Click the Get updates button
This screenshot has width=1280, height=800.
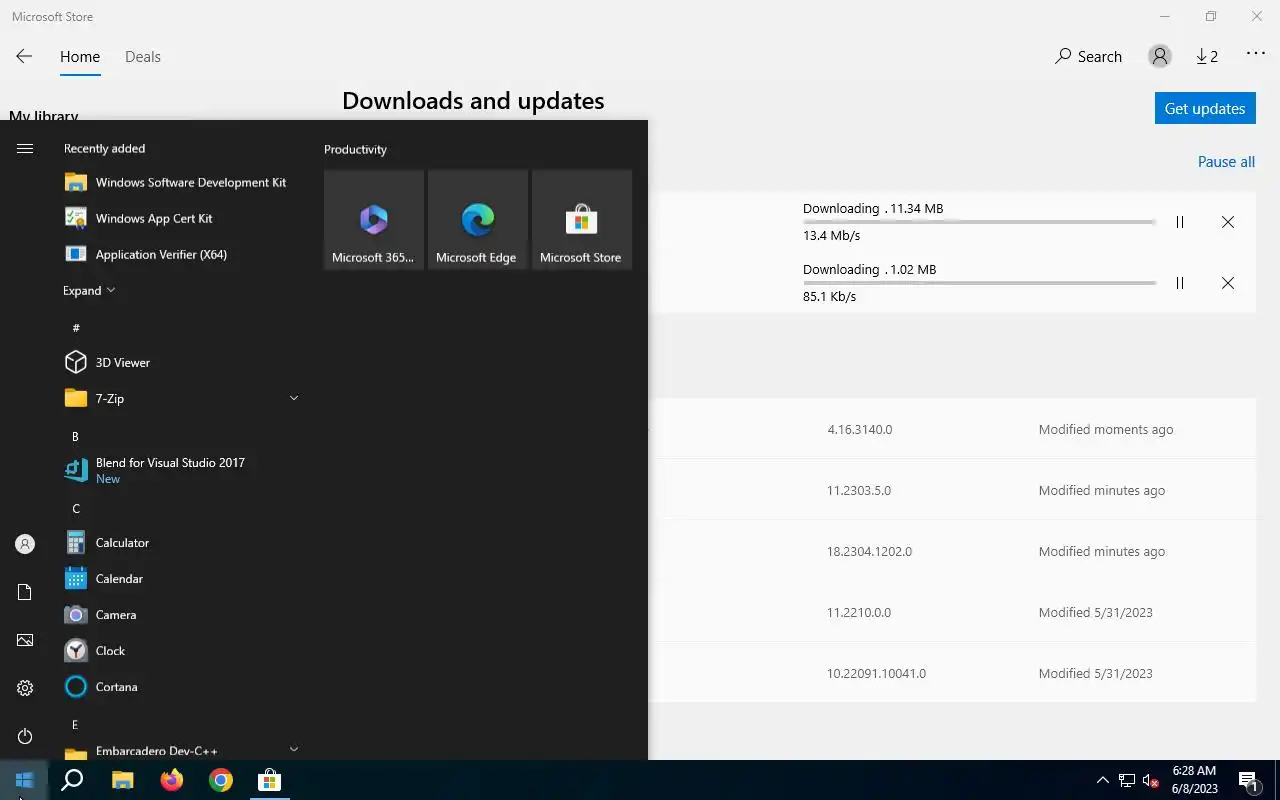1205,108
